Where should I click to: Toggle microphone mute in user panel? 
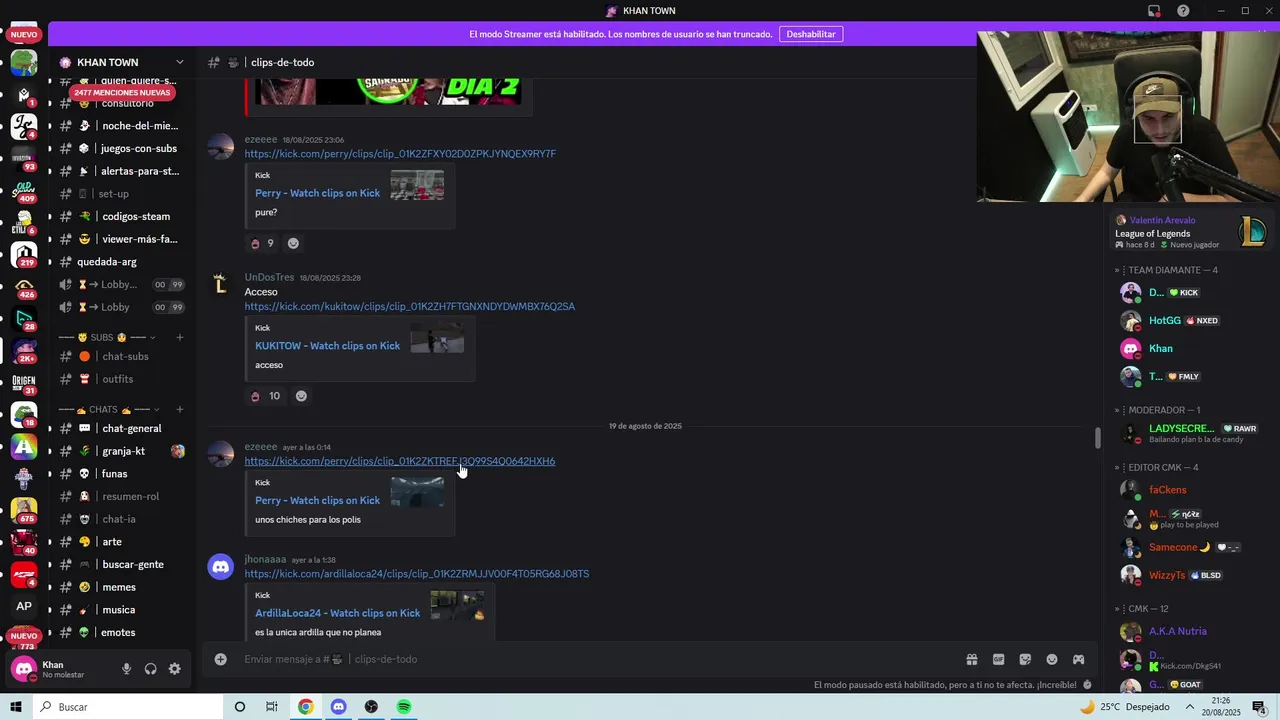coord(126,669)
